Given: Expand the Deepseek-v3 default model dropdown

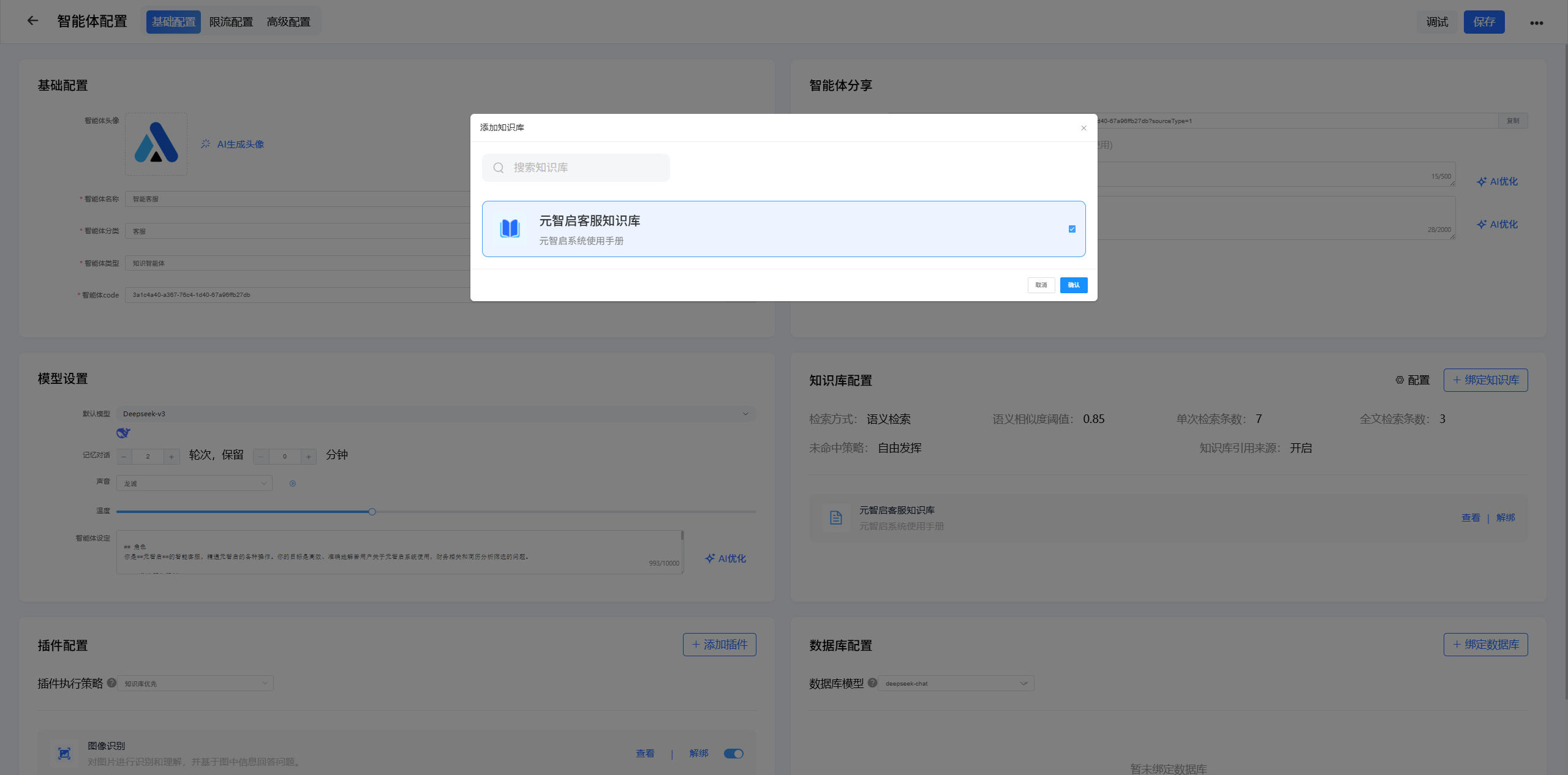Looking at the screenshot, I should pos(435,414).
